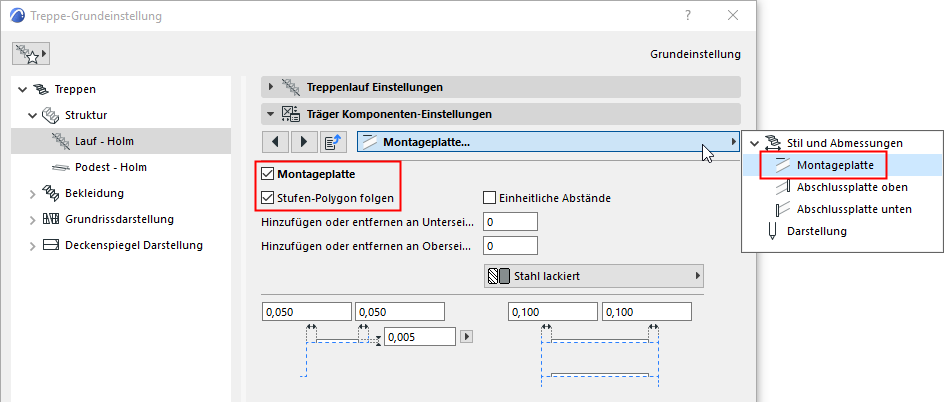Screen dimensions: 944x402
Task: Click the Treppen stair icon in tree
Action: 42,90
